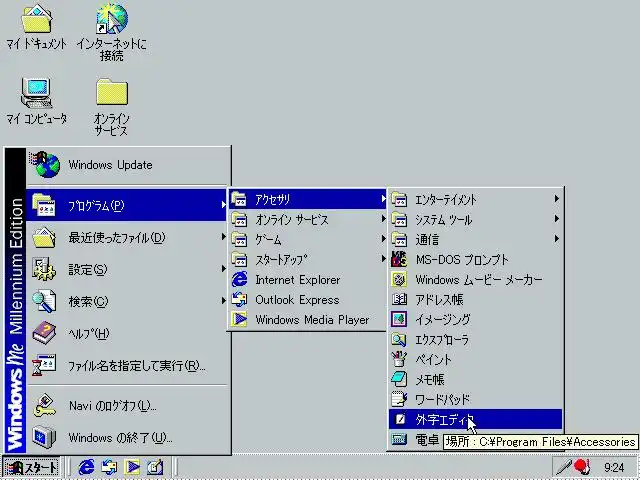Click the 電卓 calculator icon

399,439
